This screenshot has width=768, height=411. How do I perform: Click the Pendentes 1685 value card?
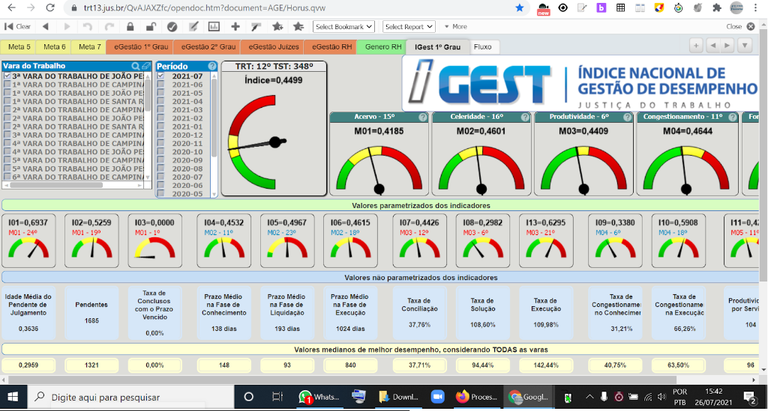pyautogui.click(x=92, y=313)
